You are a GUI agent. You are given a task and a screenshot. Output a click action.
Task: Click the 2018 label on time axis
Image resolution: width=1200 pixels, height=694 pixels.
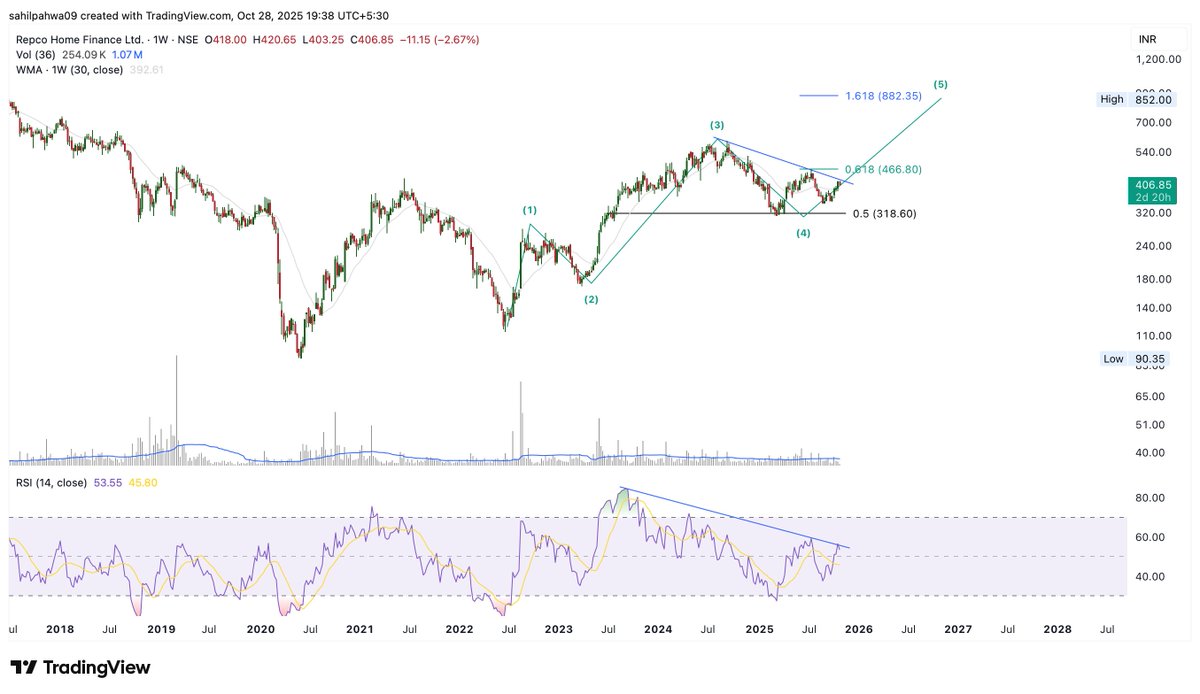coord(59,630)
